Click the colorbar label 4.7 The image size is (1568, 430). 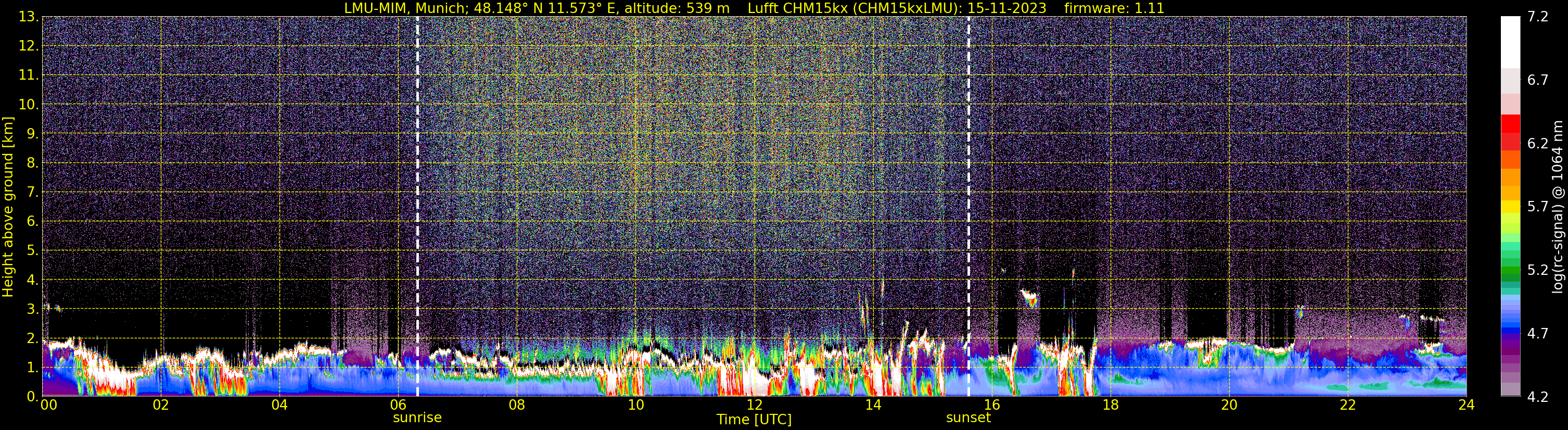click(x=1538, y=333)
